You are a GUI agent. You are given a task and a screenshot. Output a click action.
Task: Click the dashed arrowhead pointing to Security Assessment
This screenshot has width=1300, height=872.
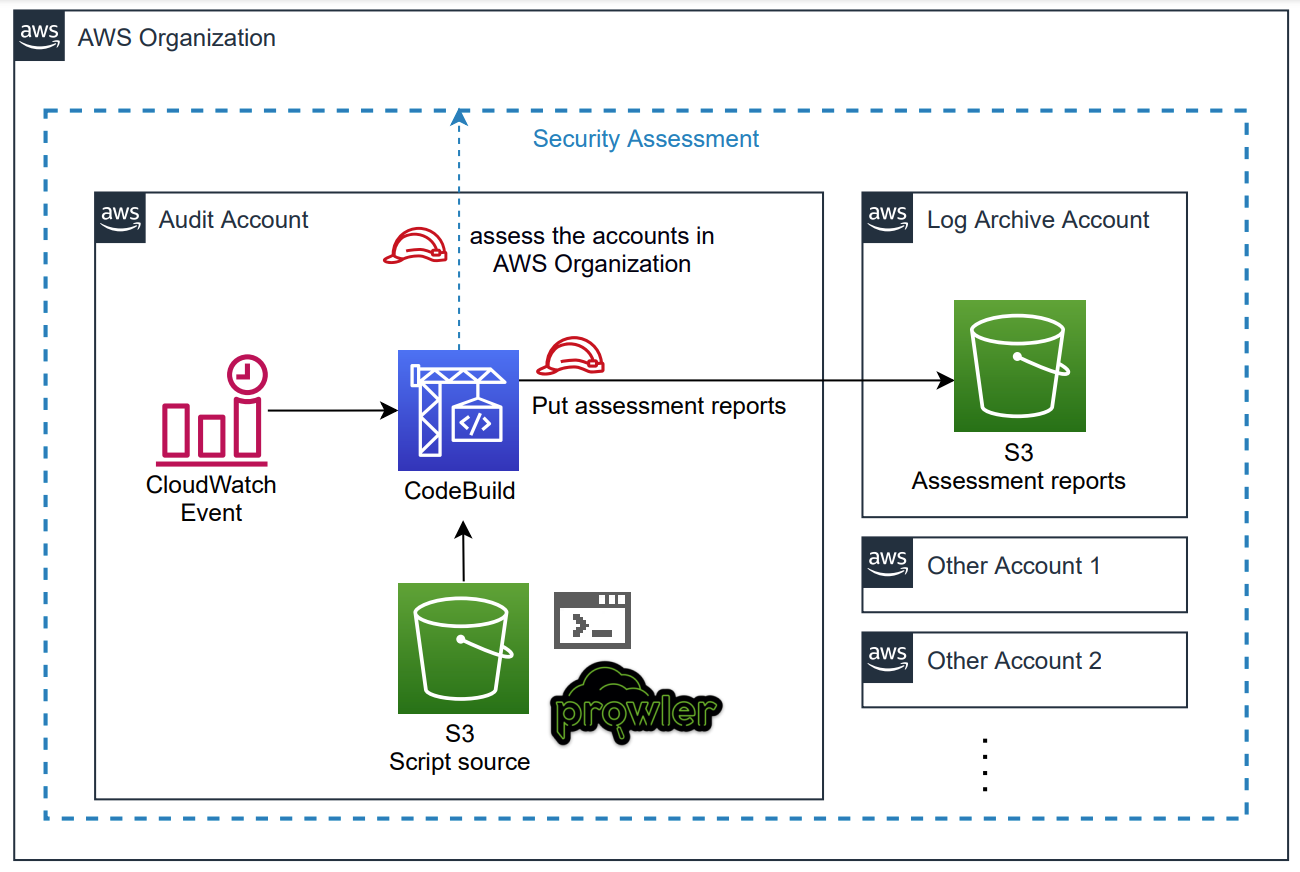[x=459, y=118]
